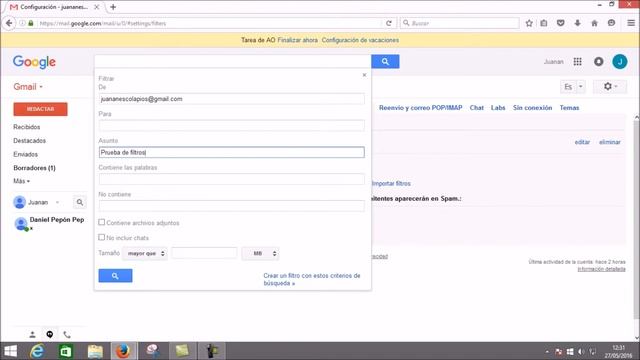Open the Hangouts conversations icon
The image size is (640, 360).
point(49,335)
